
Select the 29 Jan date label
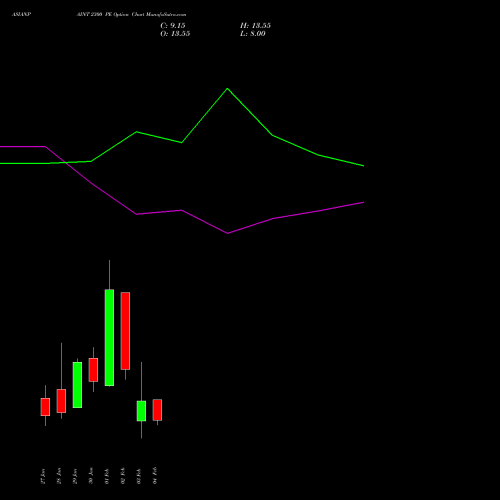75,476
